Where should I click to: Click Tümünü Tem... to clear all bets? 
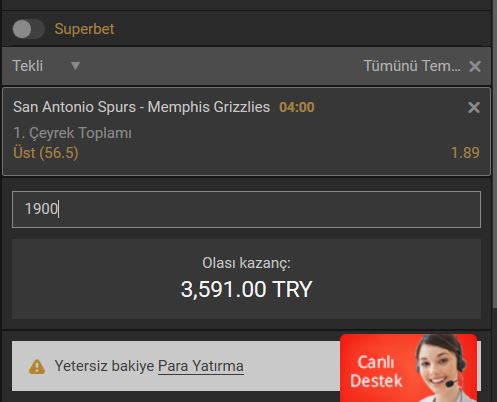(x=412, y=66)
